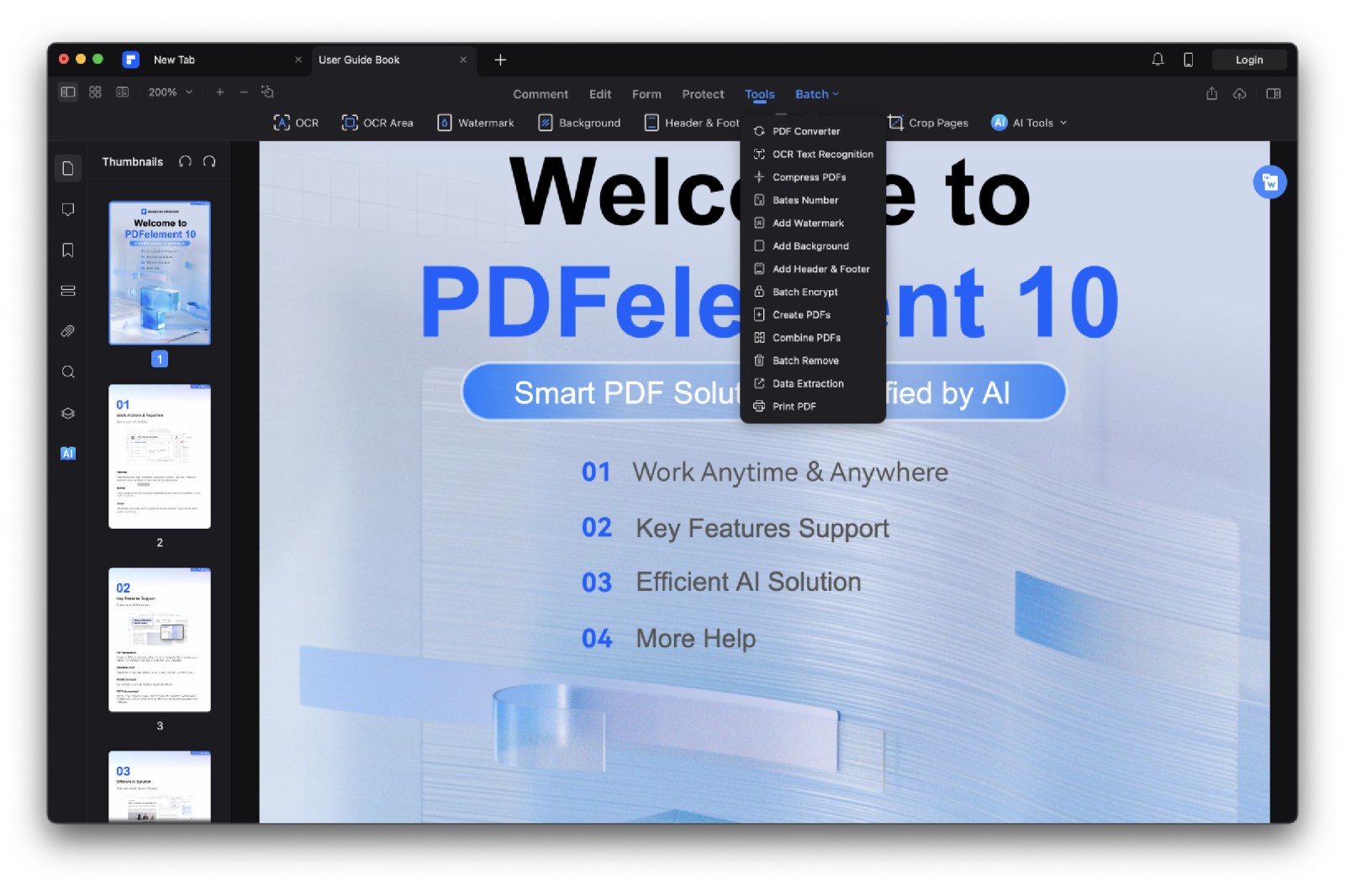Open the 200% zoom level dropdown
1345x896 pixels.
coord(171,92)
